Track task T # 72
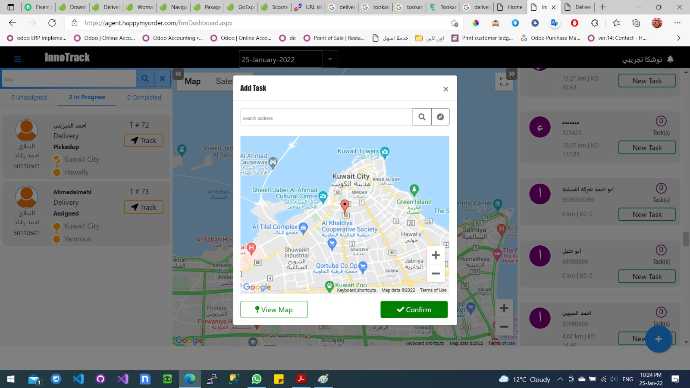 point(144,140)
